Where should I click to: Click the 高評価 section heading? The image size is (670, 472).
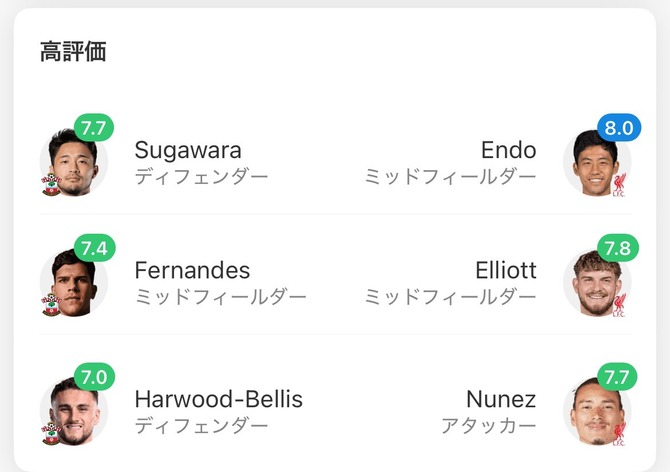(x=73, y=52)
